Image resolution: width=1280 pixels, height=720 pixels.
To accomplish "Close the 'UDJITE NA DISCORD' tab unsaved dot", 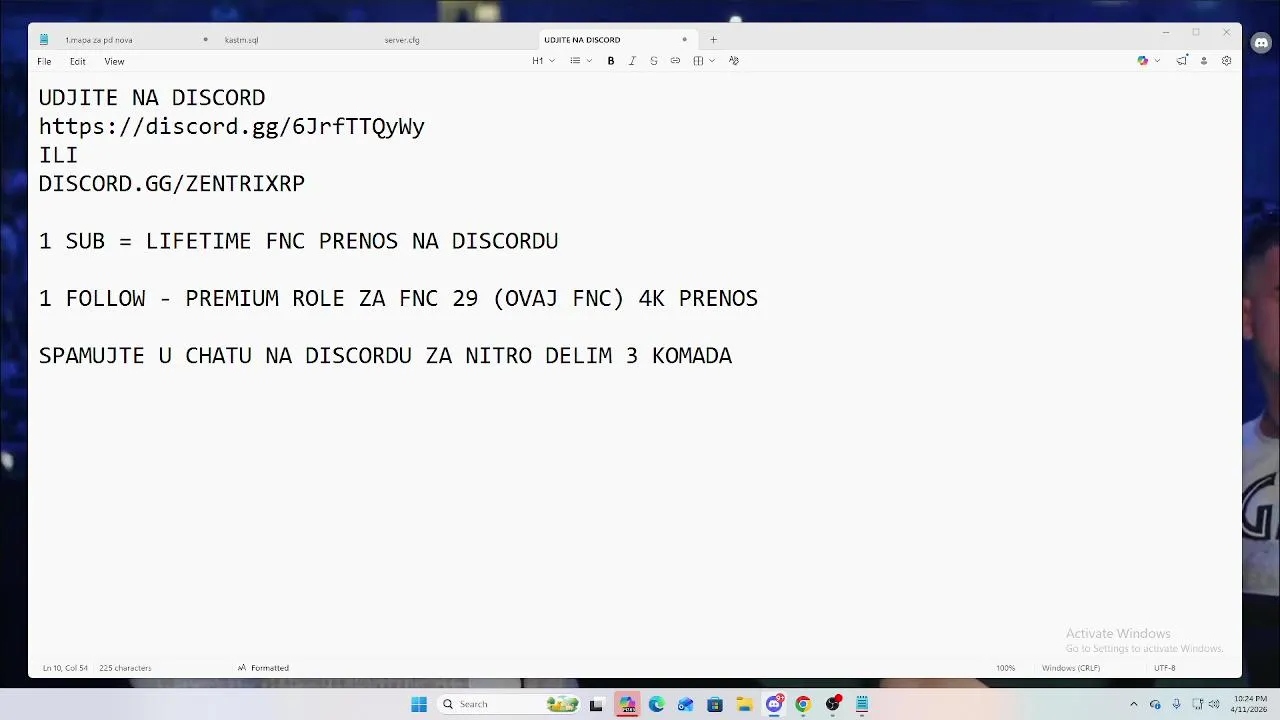I will [x=684, y=40].
